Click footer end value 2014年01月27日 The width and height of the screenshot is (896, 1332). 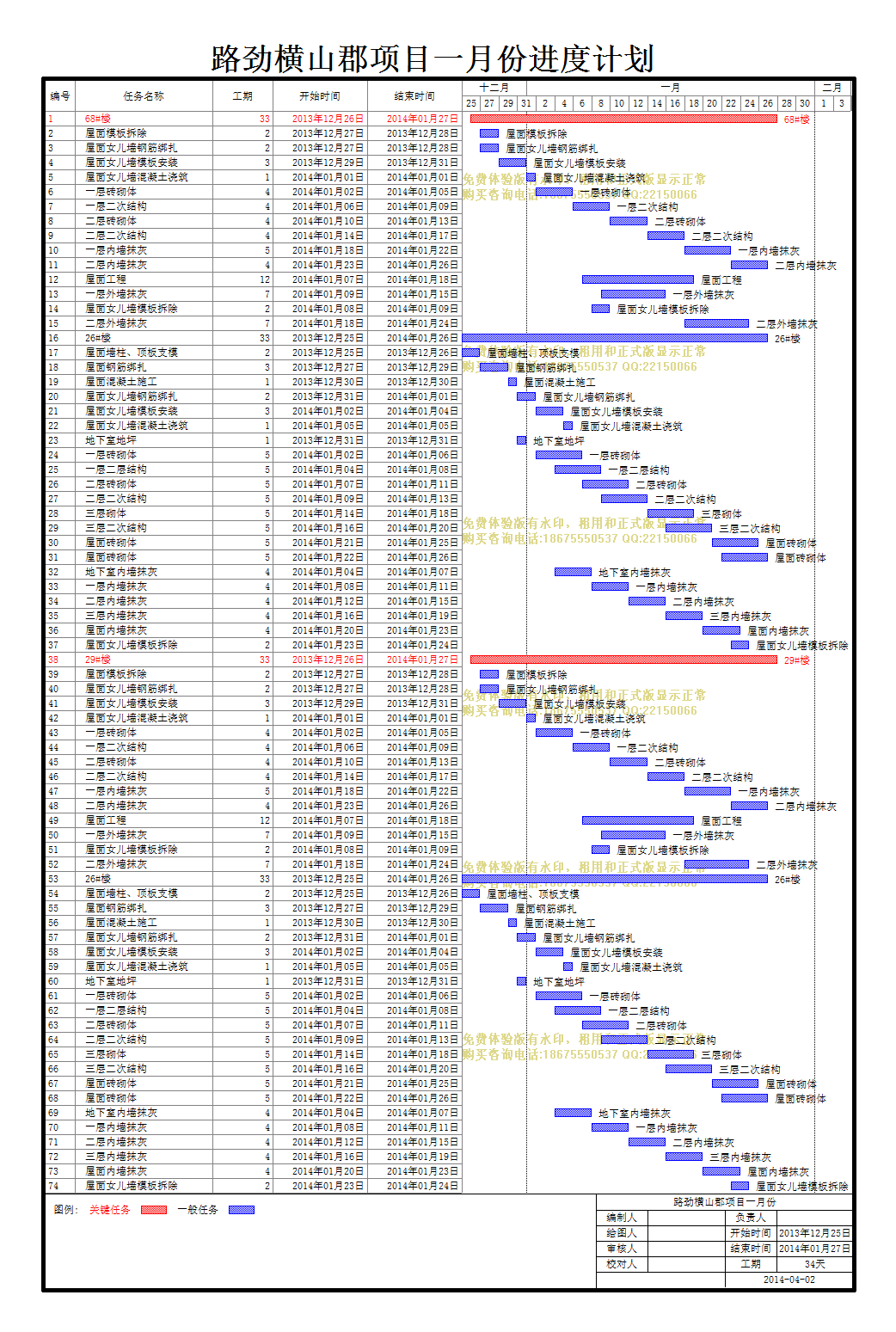(x=814, y=1249)
